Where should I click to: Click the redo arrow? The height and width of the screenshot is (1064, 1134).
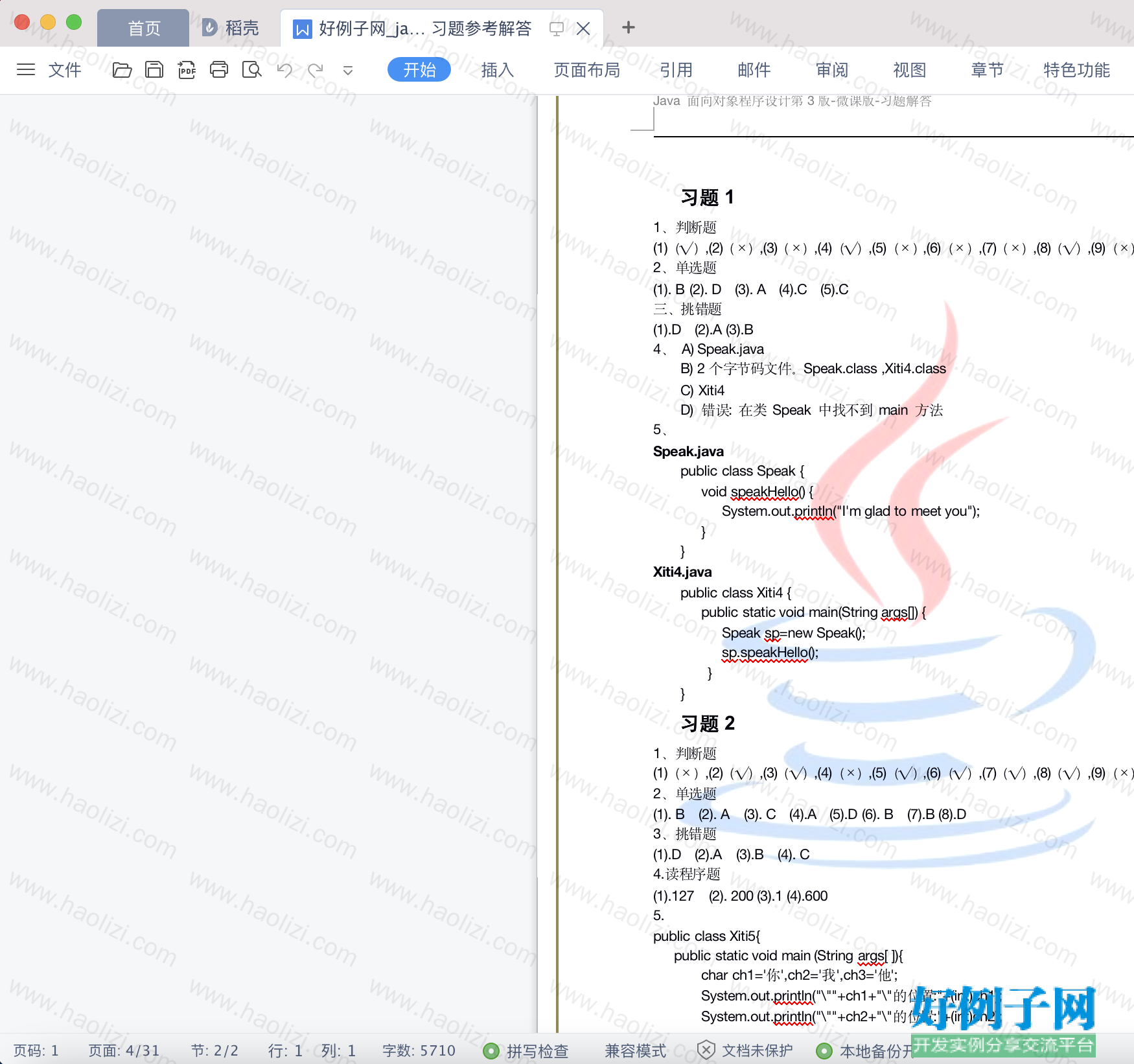[316, 69]
